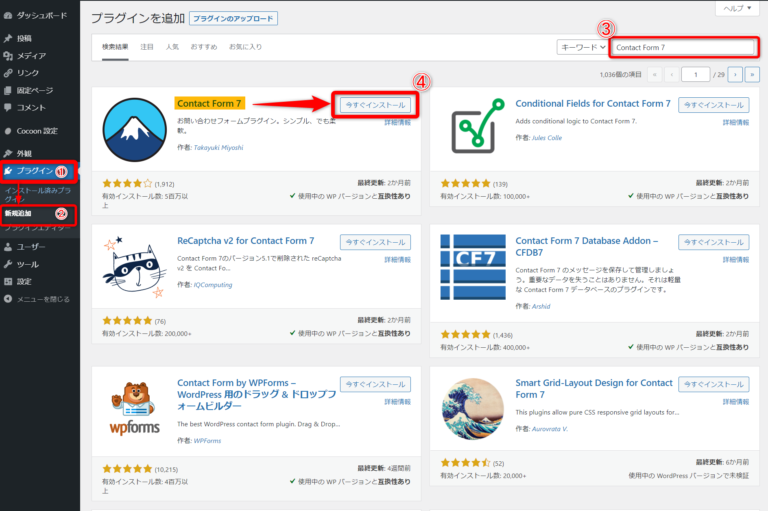Click the Posts pin icon
This screenshot has width=768, height=511.
8,38
